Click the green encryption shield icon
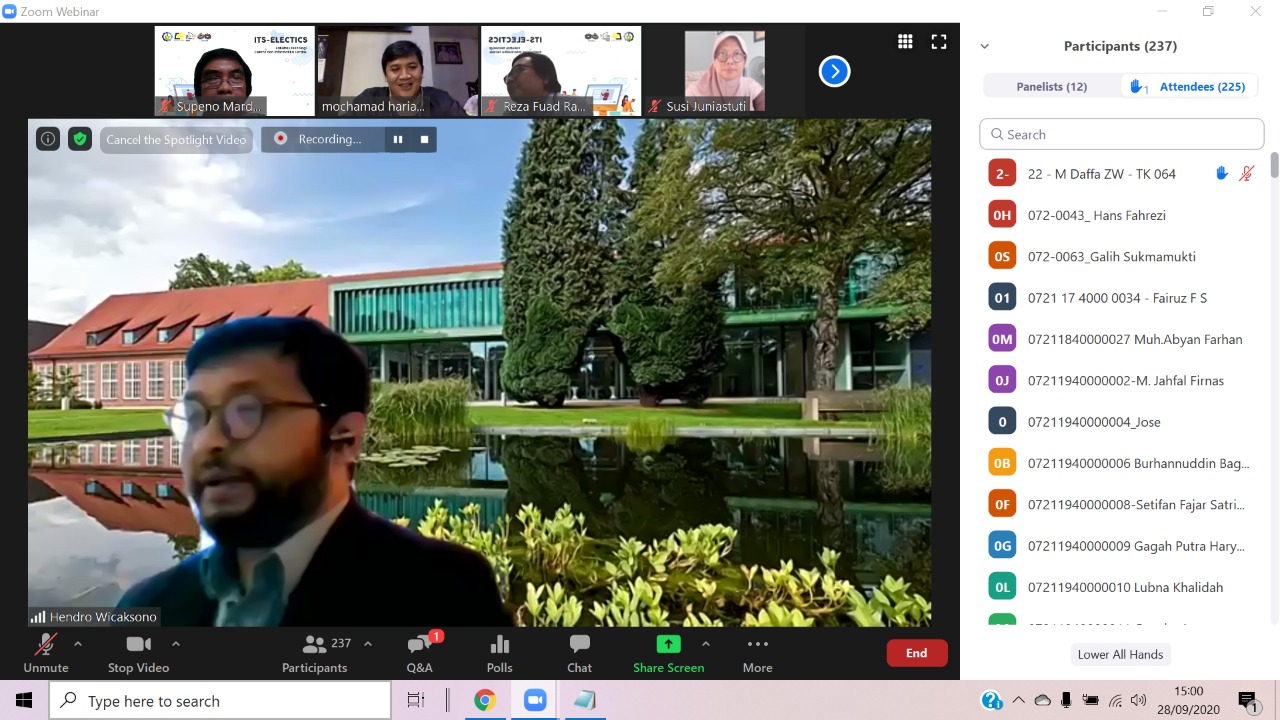 pyautogui.click(x=80, y=139)
